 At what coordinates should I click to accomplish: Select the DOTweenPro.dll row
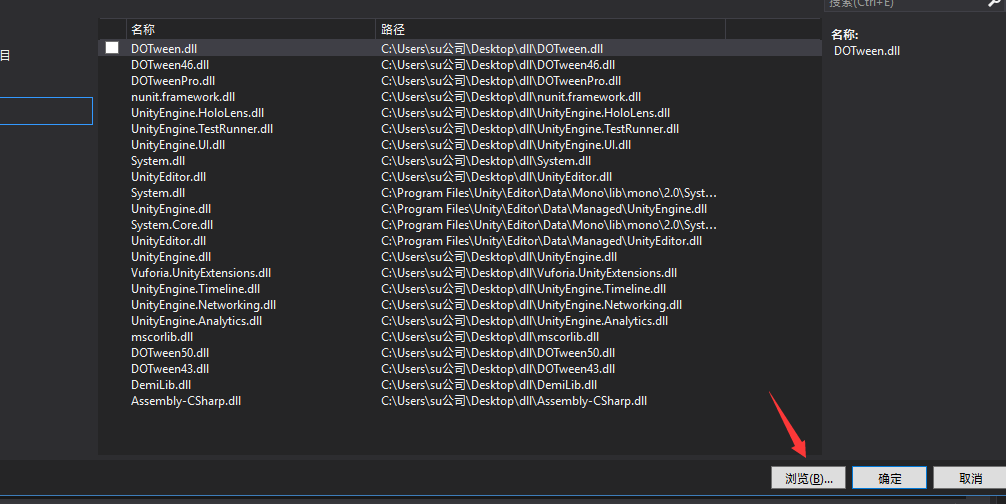pyautogui.click(x=460, y=81)
